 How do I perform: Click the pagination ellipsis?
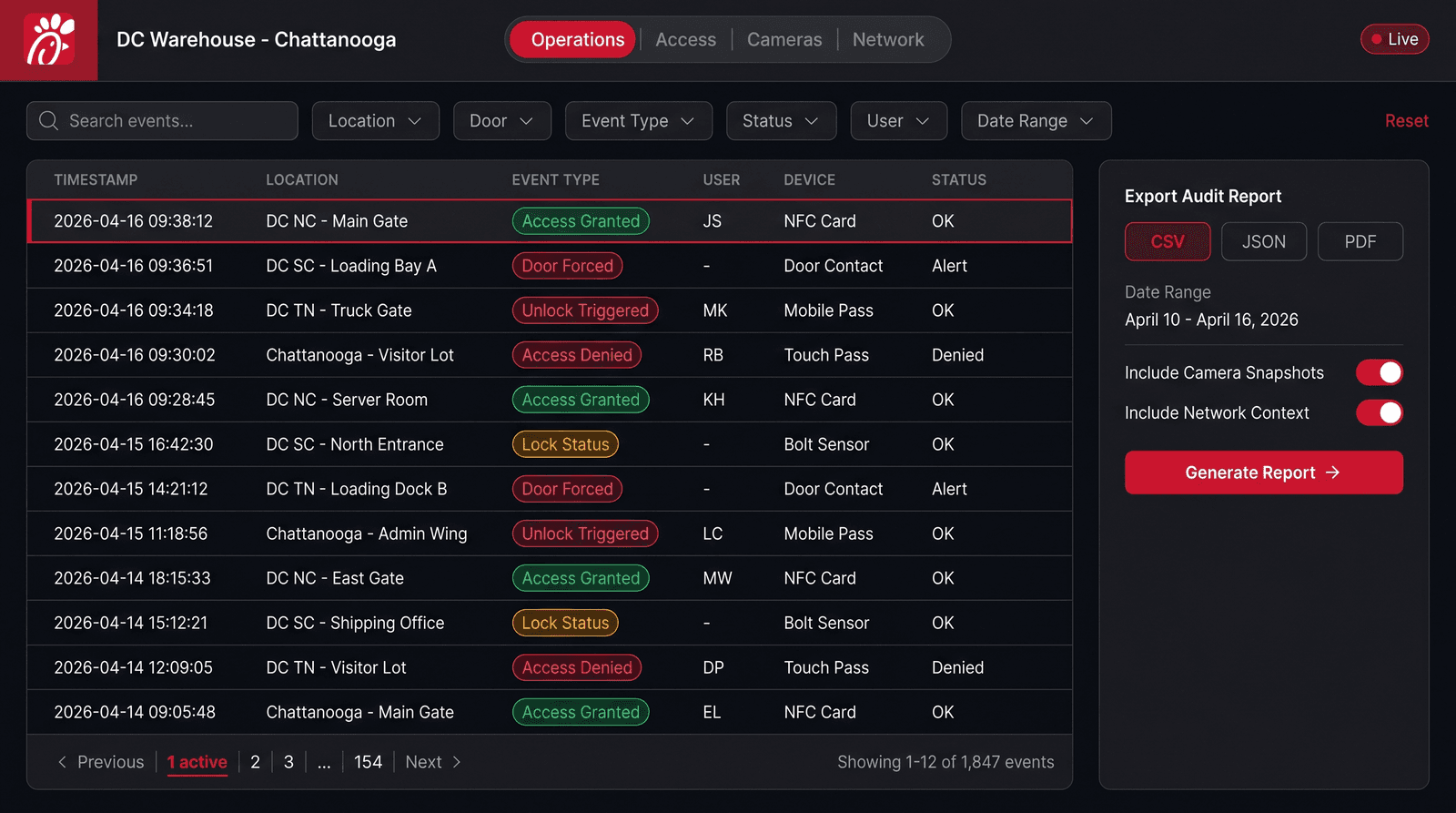[324, 762]
